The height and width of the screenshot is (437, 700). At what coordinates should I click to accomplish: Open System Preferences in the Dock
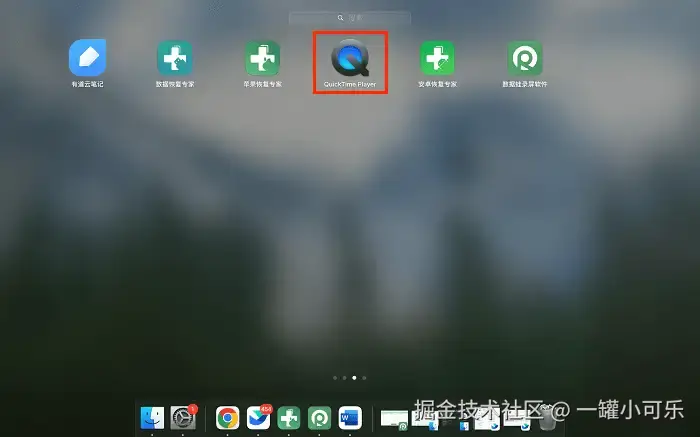point(183,418)
